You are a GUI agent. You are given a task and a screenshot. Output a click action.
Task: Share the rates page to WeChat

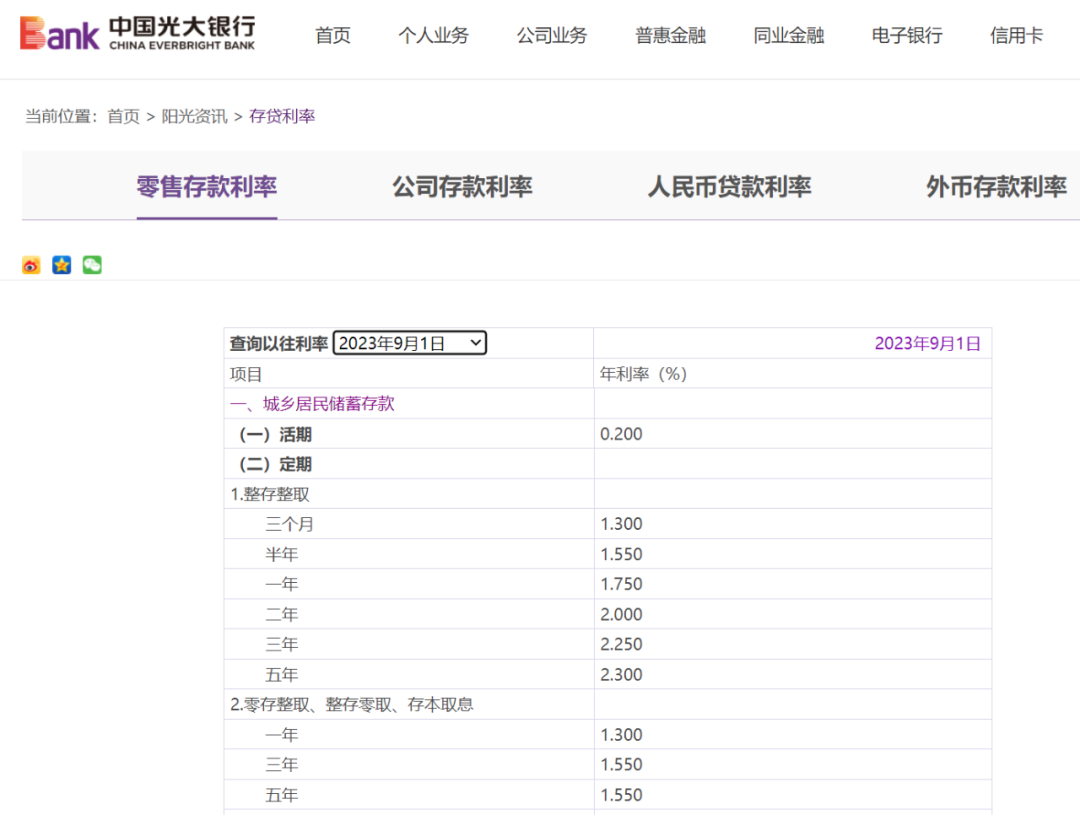[x=91, y=264]
